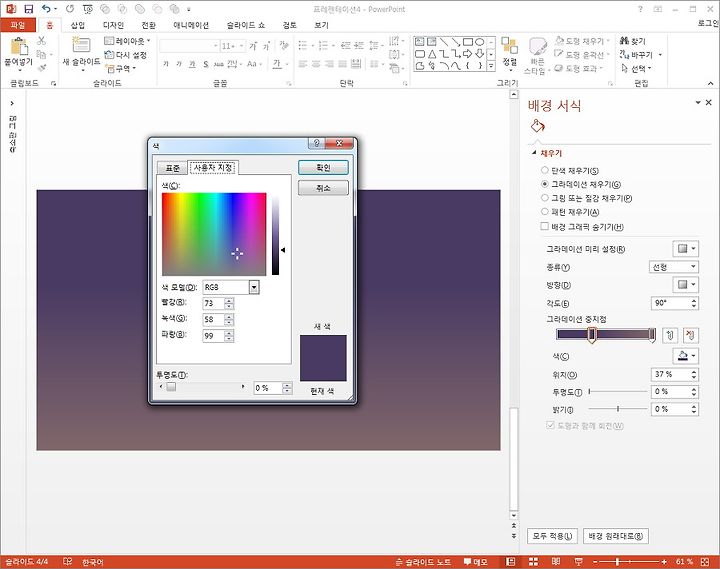Click fit slide to window icon
The image size is (720, 569).
(x=705, y=562)
